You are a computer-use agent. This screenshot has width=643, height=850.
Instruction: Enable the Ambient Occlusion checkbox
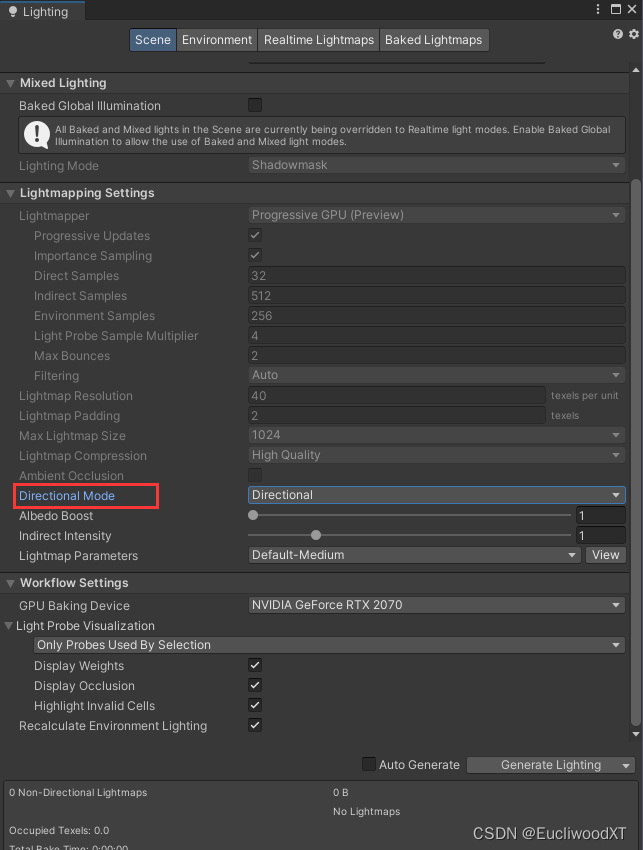pos(255,475)
